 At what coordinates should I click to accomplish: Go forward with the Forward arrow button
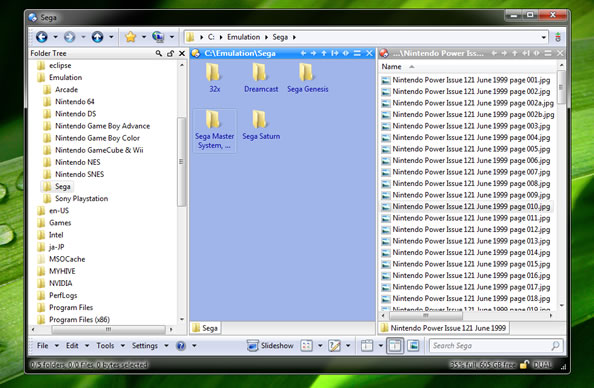(69, 37)
